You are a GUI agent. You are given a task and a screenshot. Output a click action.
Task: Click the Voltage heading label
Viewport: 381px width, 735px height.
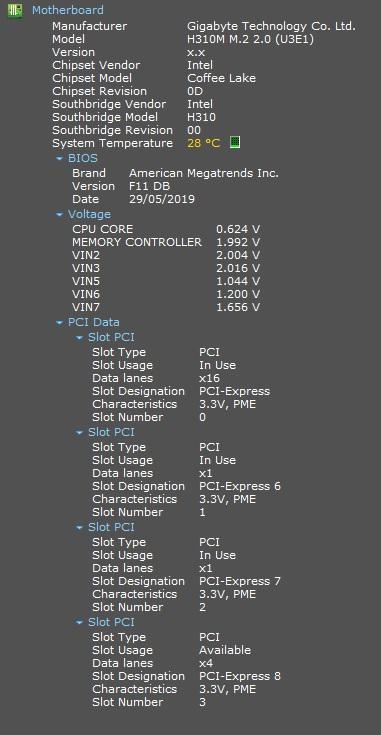point(89,214)
